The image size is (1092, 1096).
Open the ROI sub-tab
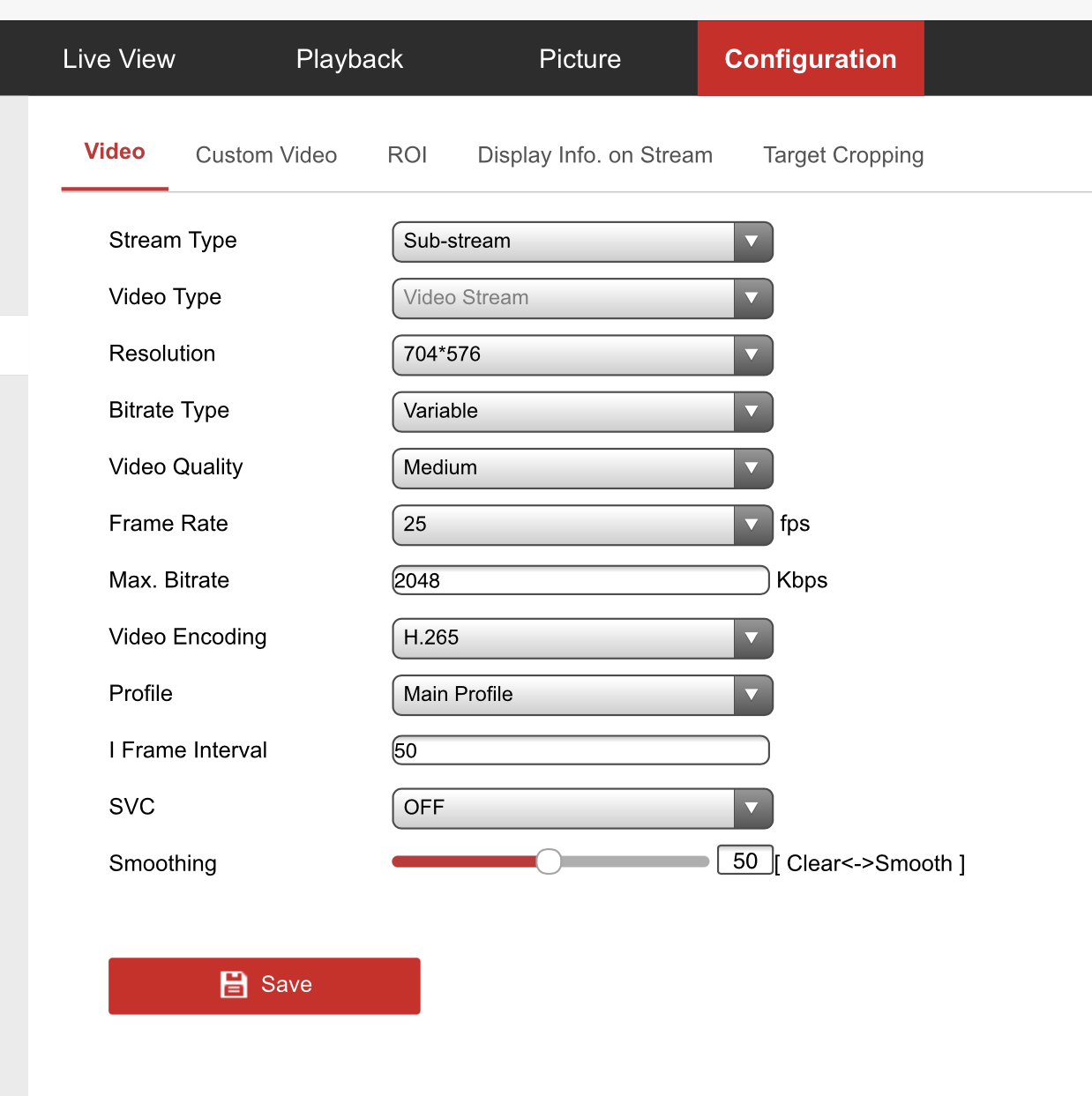coord(407,155)
